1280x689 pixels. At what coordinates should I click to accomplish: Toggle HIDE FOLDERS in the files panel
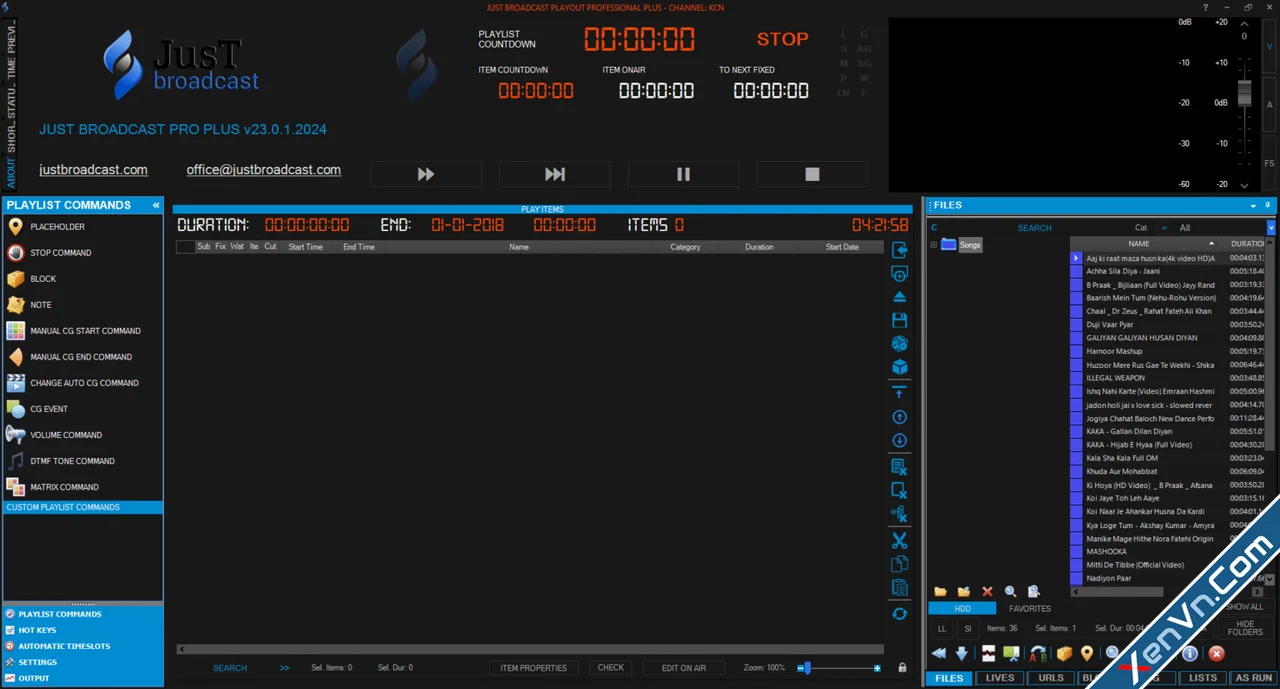(1244, 628)
